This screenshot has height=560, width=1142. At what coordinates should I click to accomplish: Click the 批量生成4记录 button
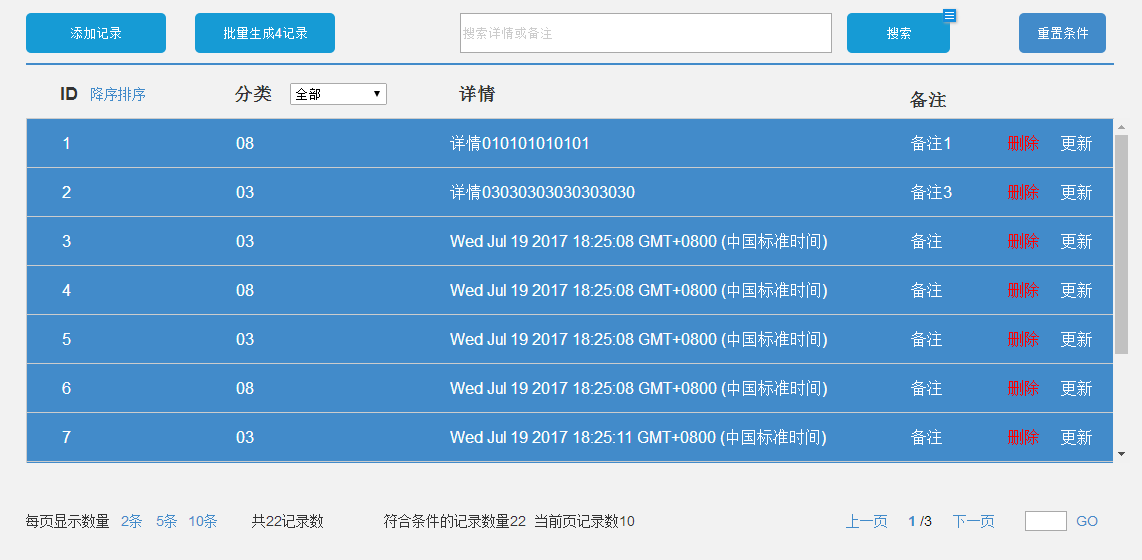pos(265,33)
